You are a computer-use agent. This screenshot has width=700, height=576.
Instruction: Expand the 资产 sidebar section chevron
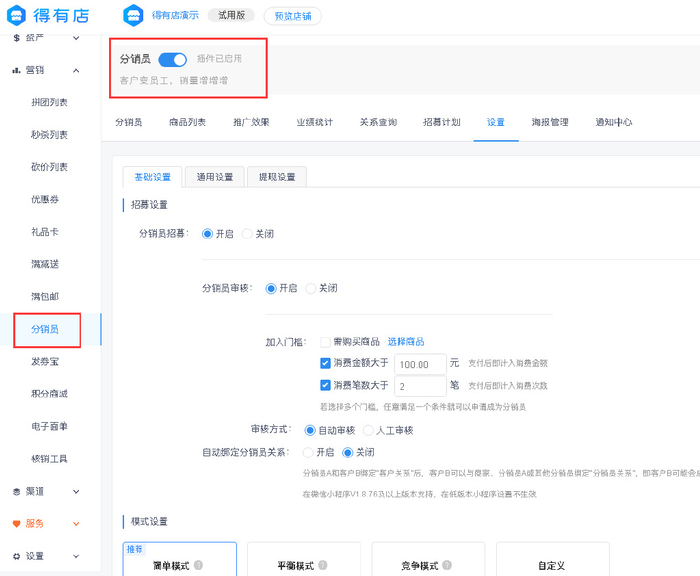click(76, 37)
